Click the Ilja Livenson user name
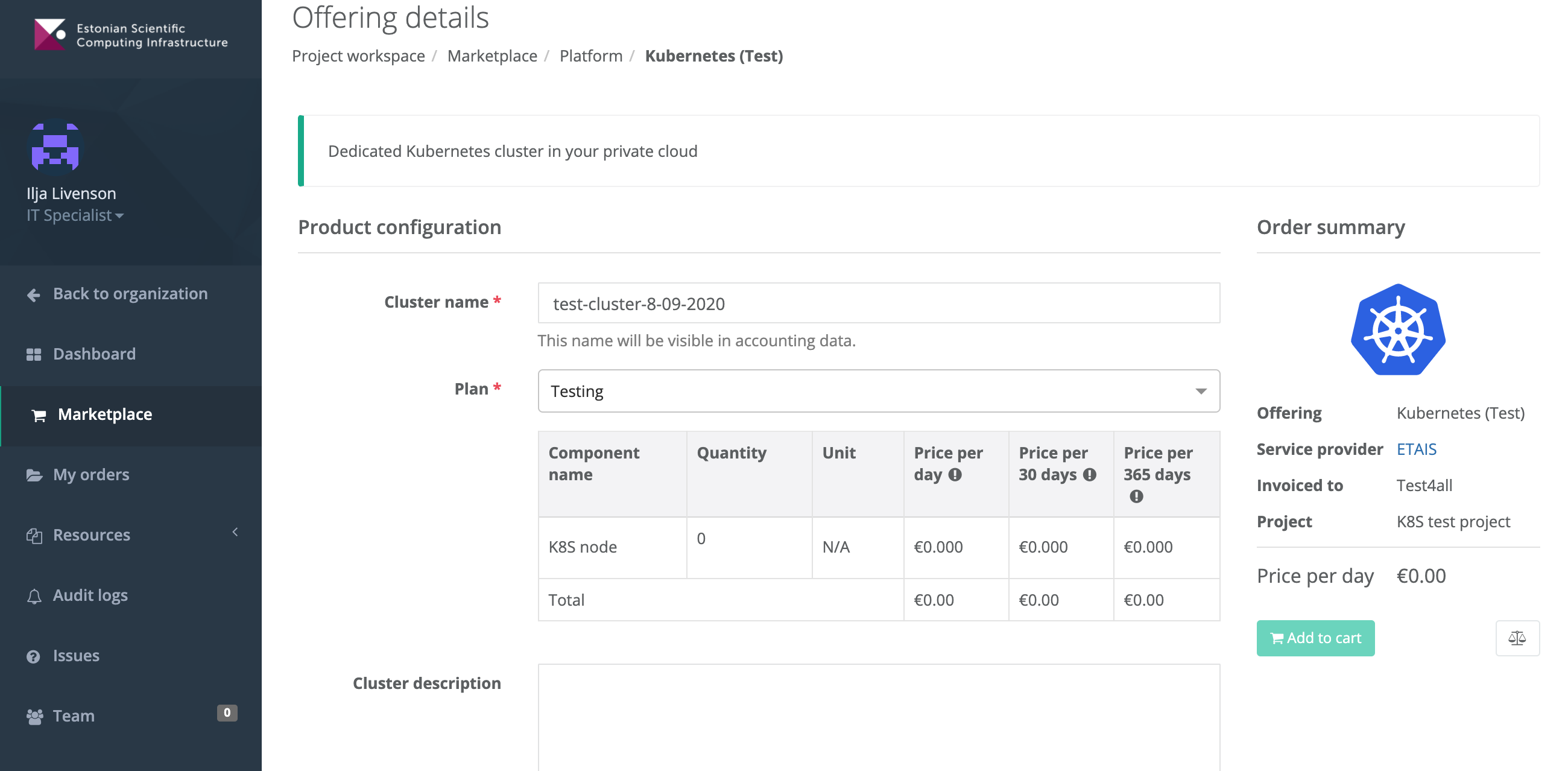The height and width of the screenshot is (771, 1568). [x=71, y=194]
